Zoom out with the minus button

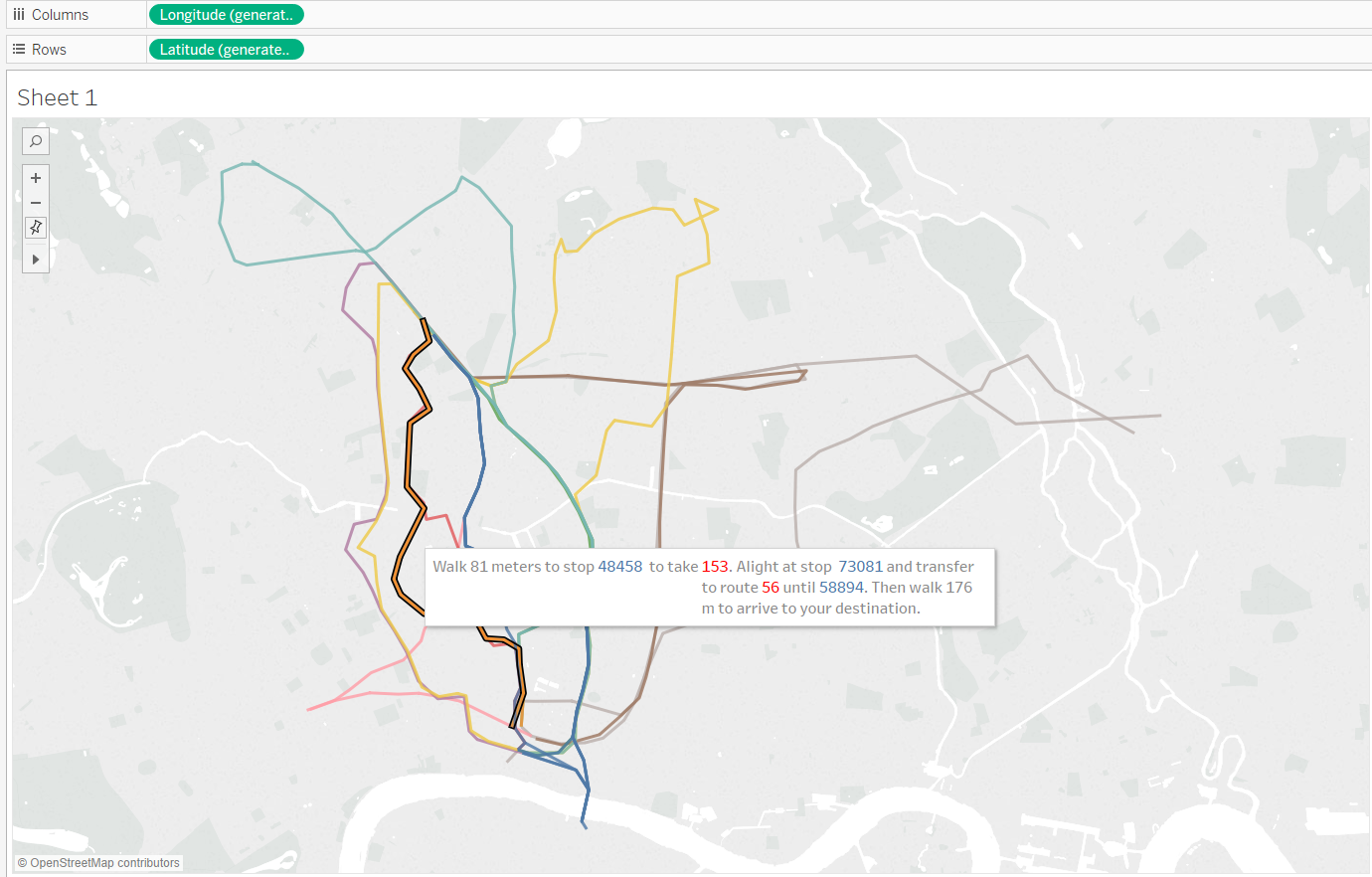[x=36, y=203]
